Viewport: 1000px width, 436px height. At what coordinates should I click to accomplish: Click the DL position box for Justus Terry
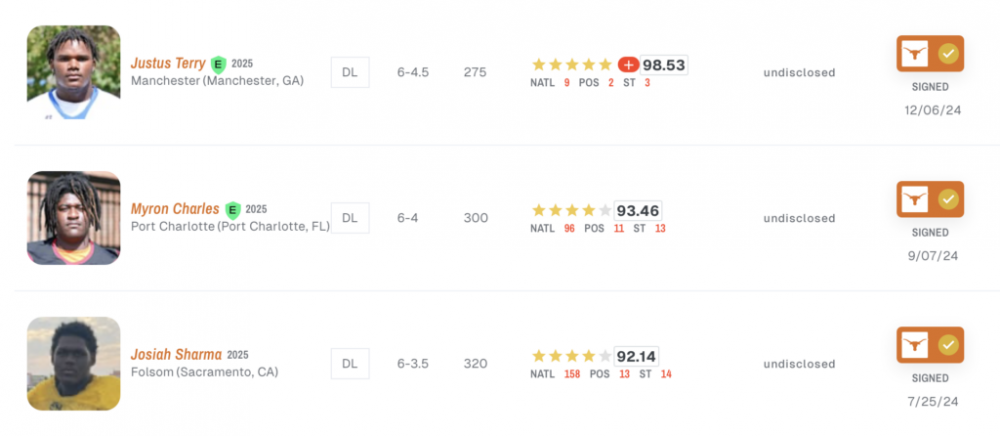pyautogui.click(x=350, y=72)
